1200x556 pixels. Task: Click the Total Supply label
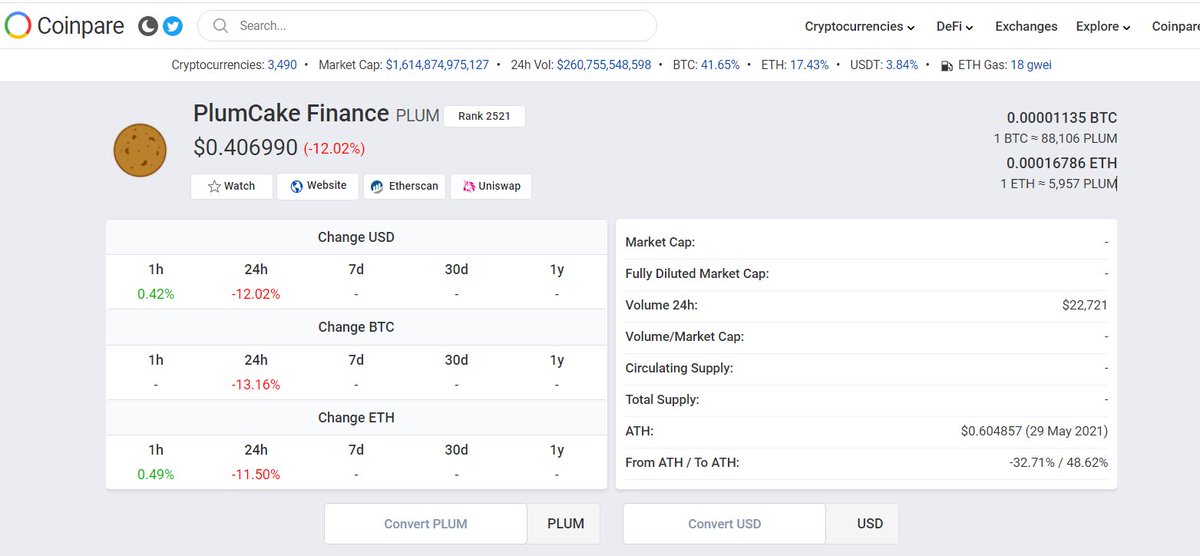[662, 400]
